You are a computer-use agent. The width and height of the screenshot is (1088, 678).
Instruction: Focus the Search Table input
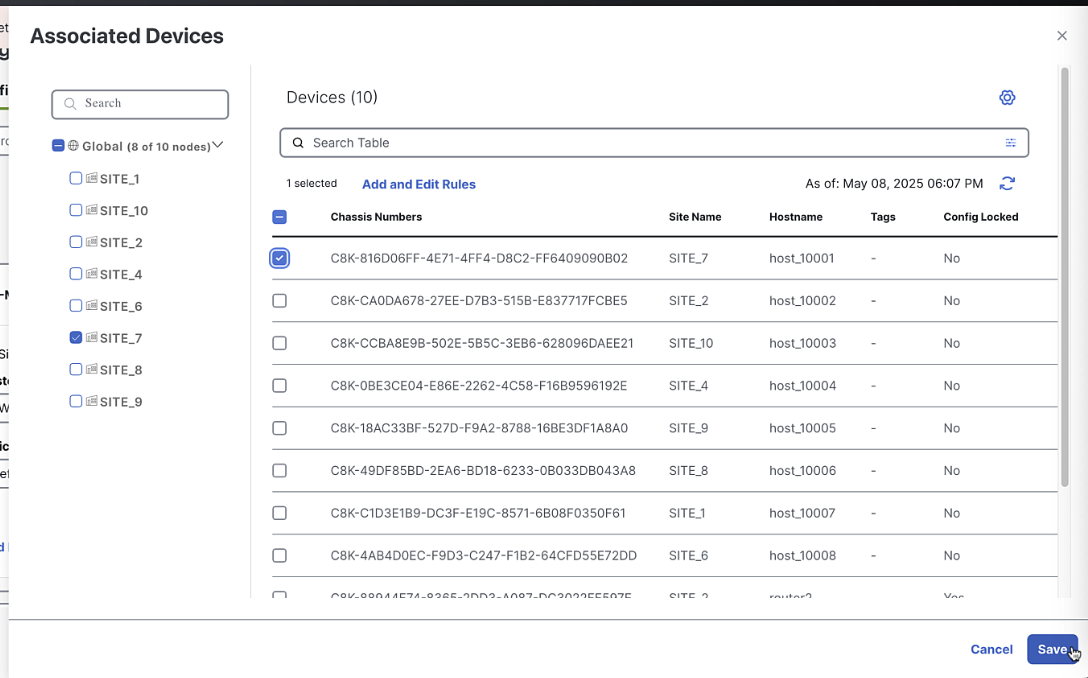pyautogui.click(x=654, y=143)
